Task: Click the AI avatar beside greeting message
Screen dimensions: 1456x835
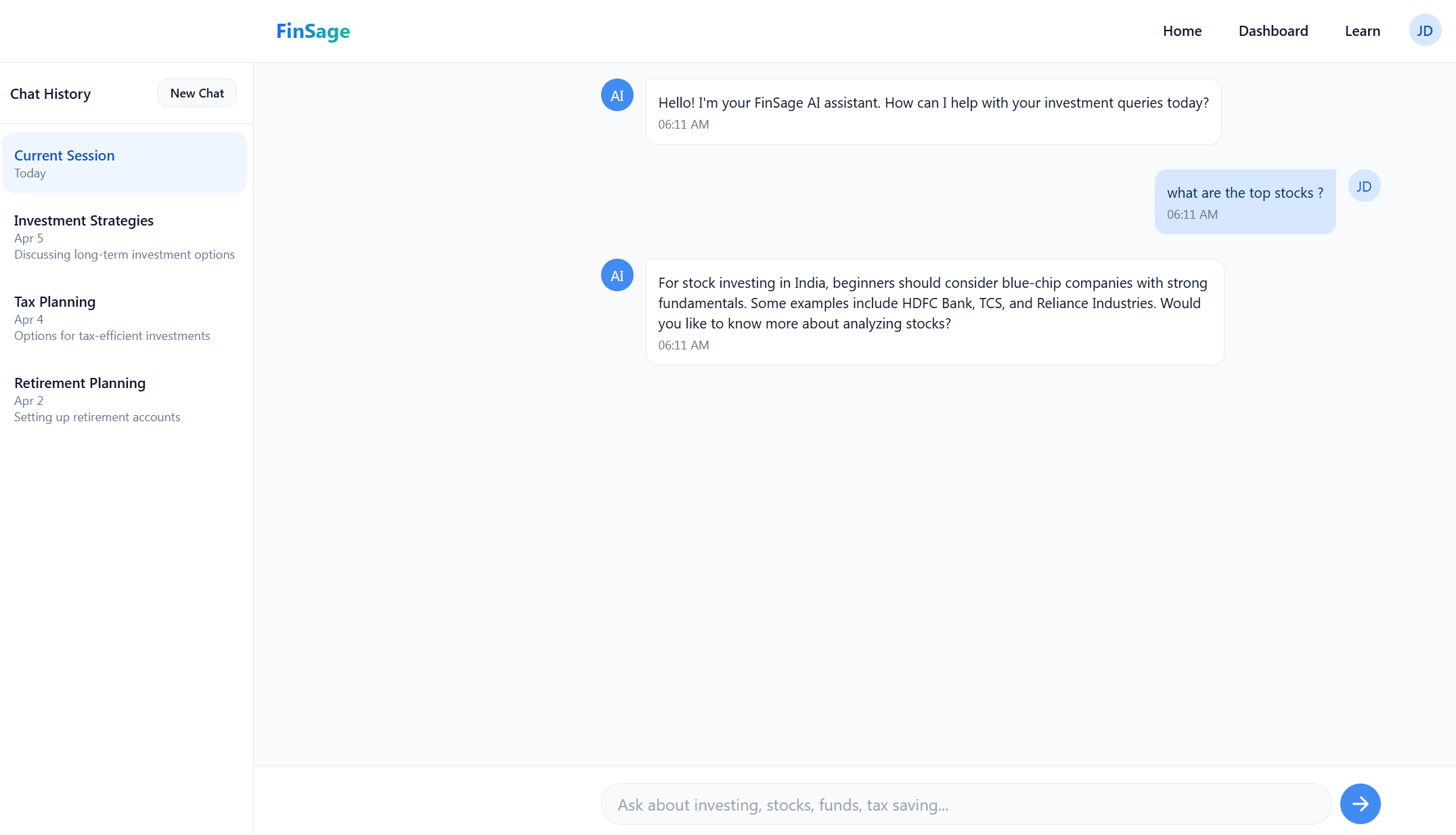Action: coord(617,95)
